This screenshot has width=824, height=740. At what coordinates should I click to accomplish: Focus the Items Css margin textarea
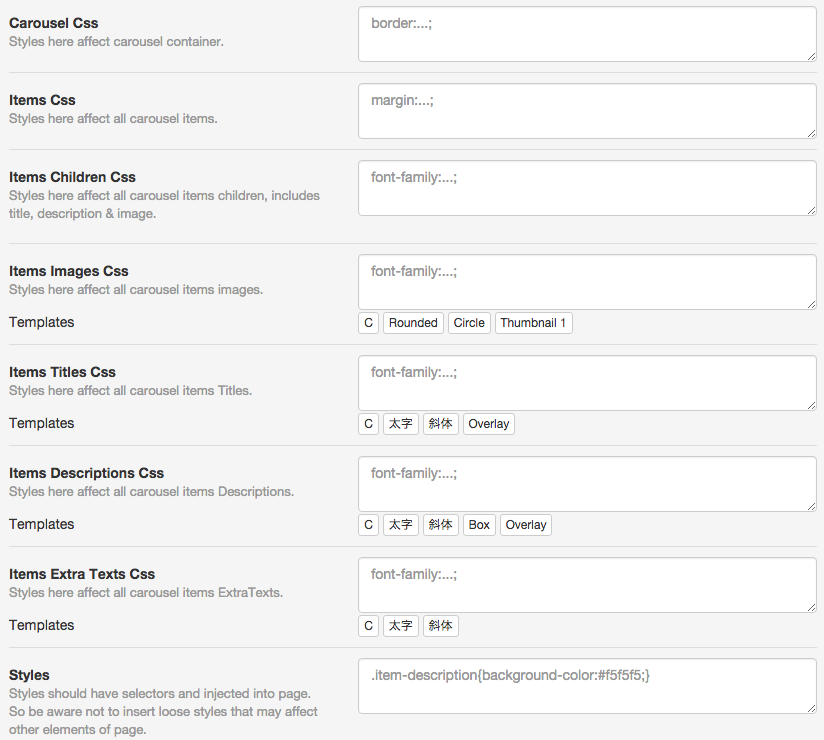(587, 111)
